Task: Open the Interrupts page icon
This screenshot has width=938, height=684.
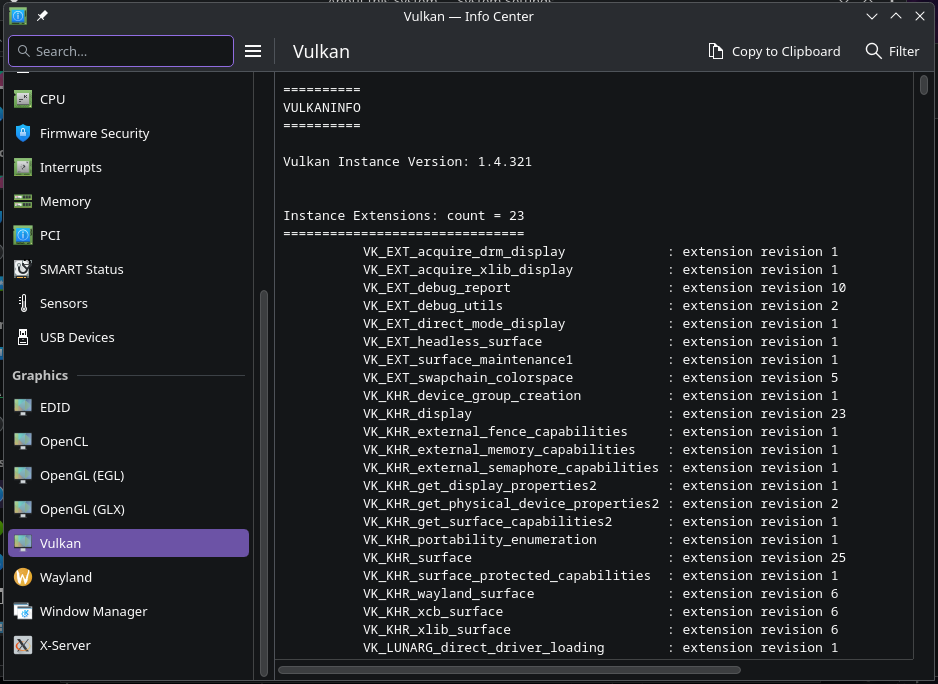Action: click(x=23, y=167)
